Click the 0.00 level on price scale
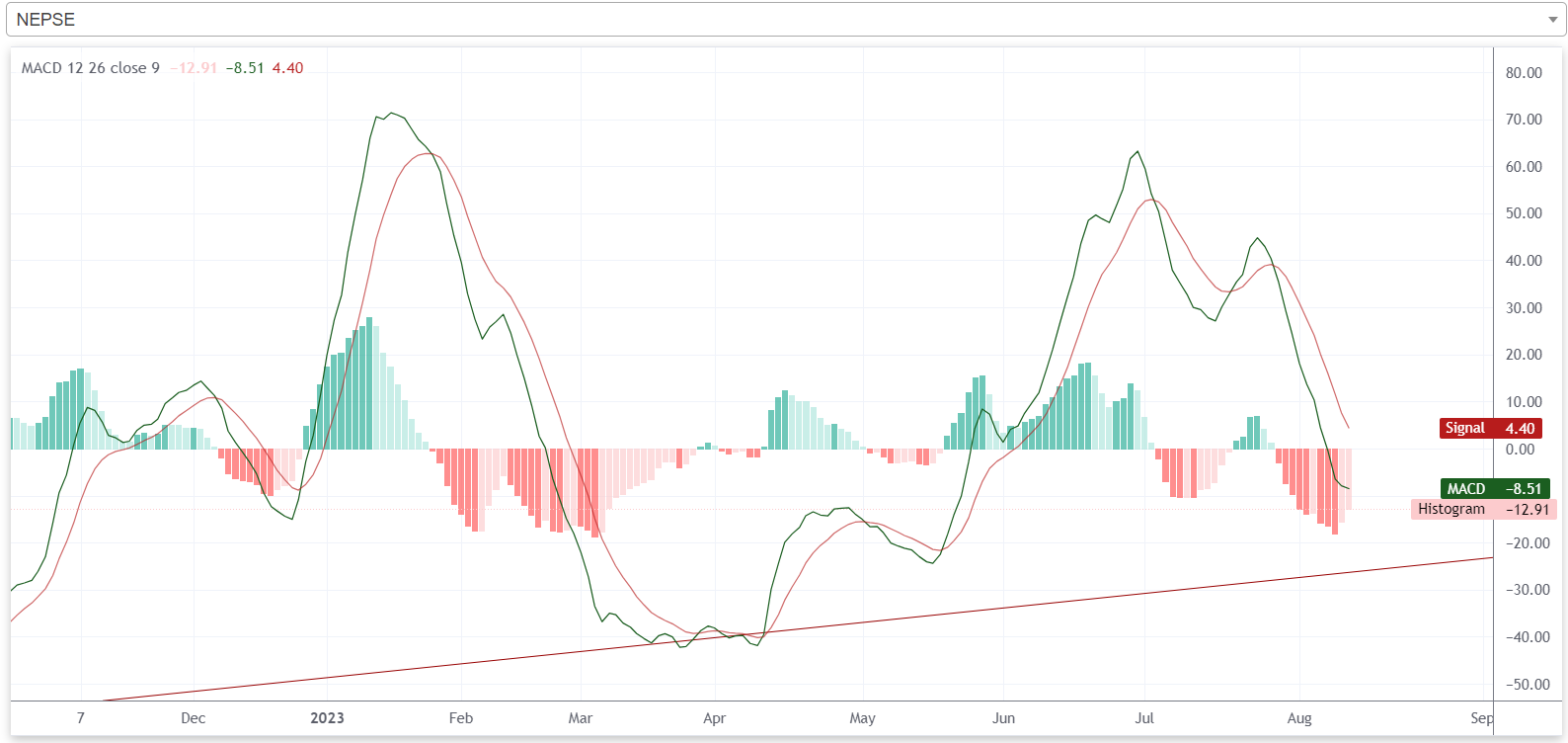 1521,450
